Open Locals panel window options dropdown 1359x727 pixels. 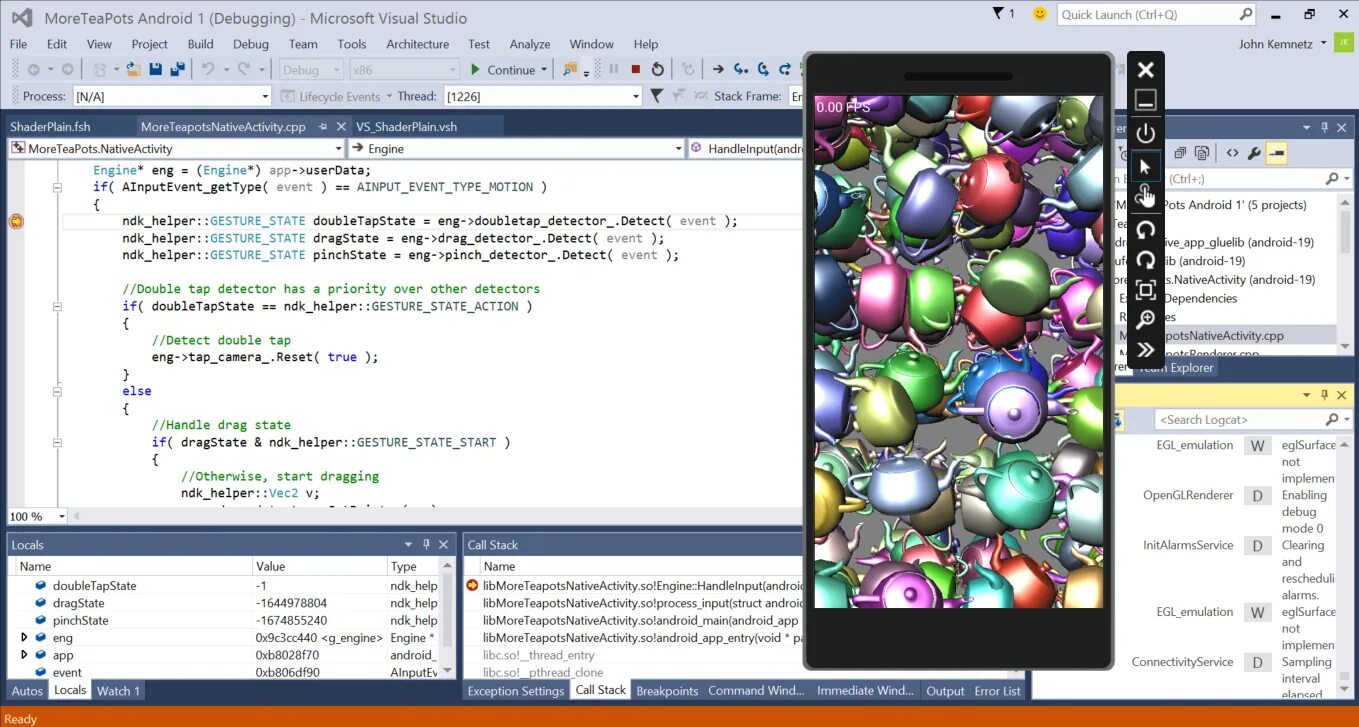(x=408, y=545)
